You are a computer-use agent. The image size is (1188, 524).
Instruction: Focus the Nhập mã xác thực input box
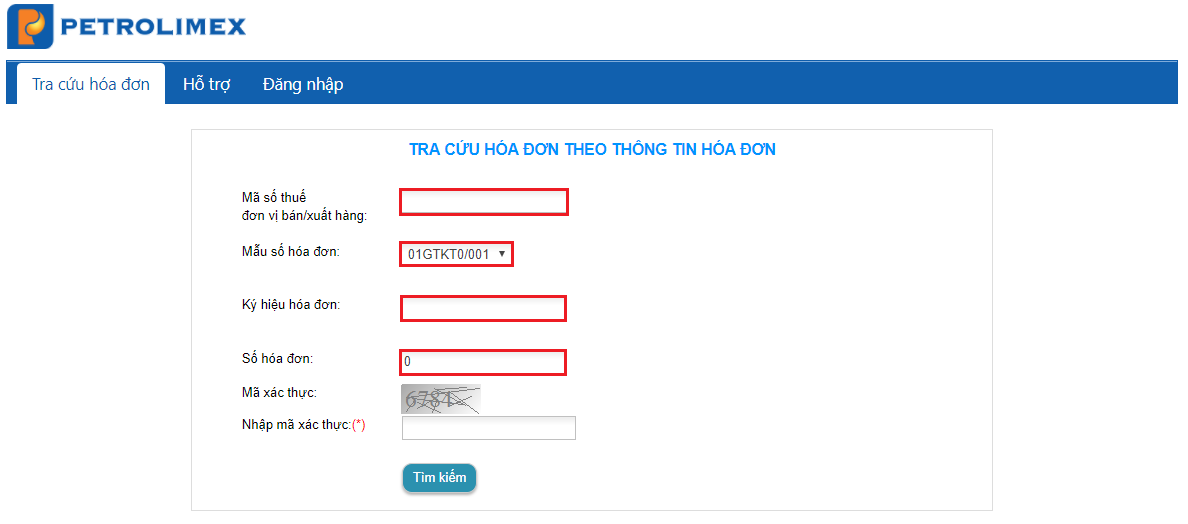(x=489, y=428)
